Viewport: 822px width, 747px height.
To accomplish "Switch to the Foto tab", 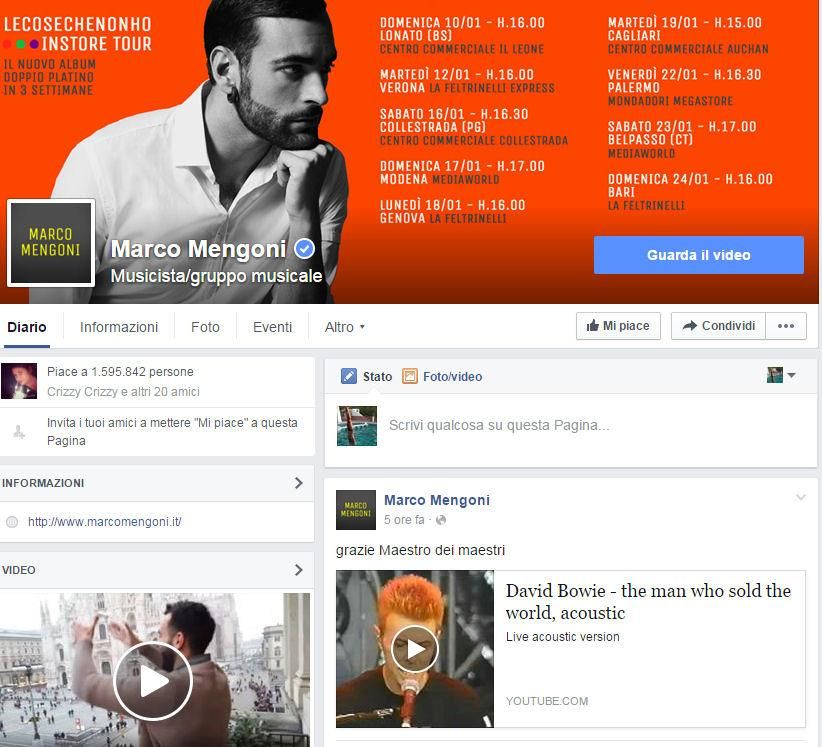I will (x=205, y=327).
